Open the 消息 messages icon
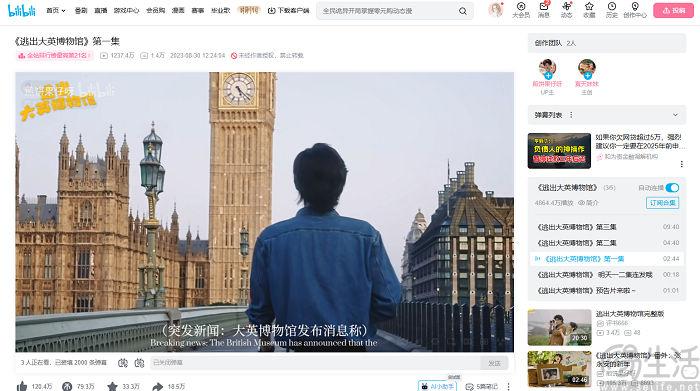 (544, 9)
